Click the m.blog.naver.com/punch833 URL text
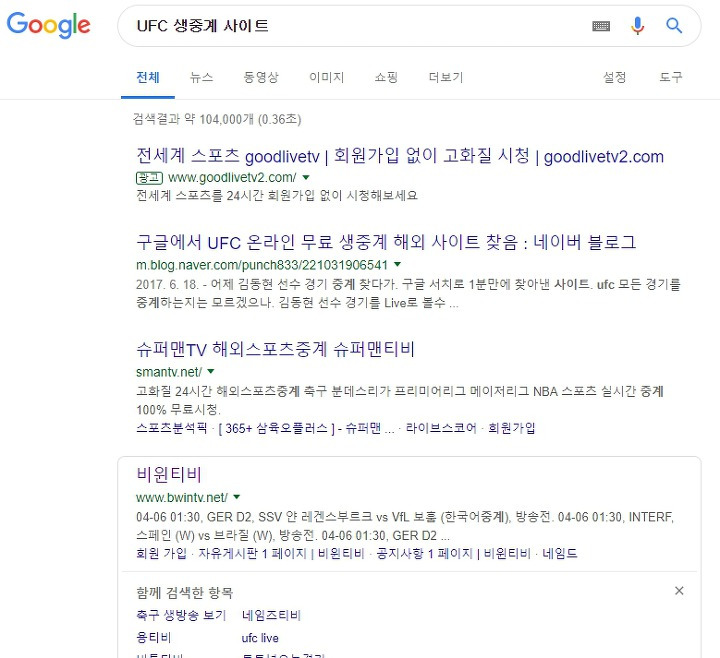 262,264
